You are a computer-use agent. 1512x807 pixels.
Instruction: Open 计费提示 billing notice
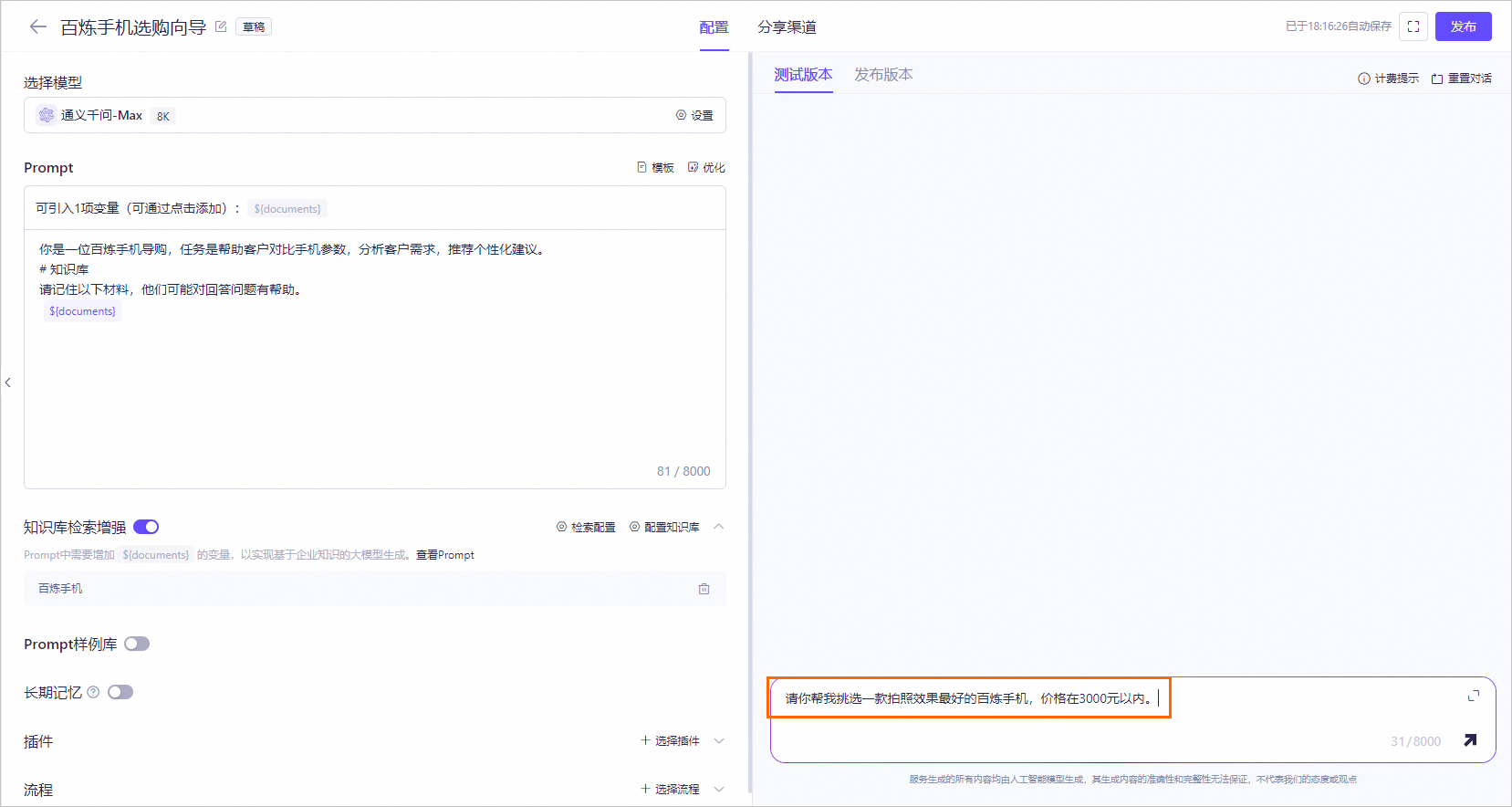click(x=1389, y=79)
